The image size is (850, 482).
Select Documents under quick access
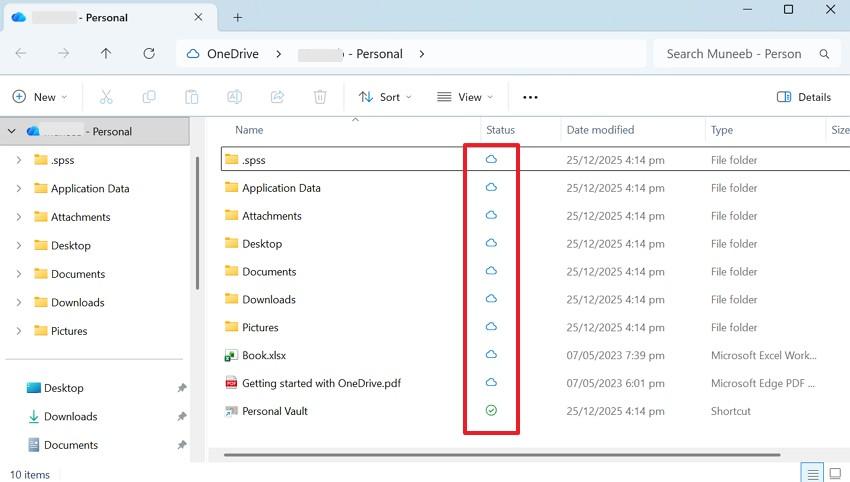[70, 445]
